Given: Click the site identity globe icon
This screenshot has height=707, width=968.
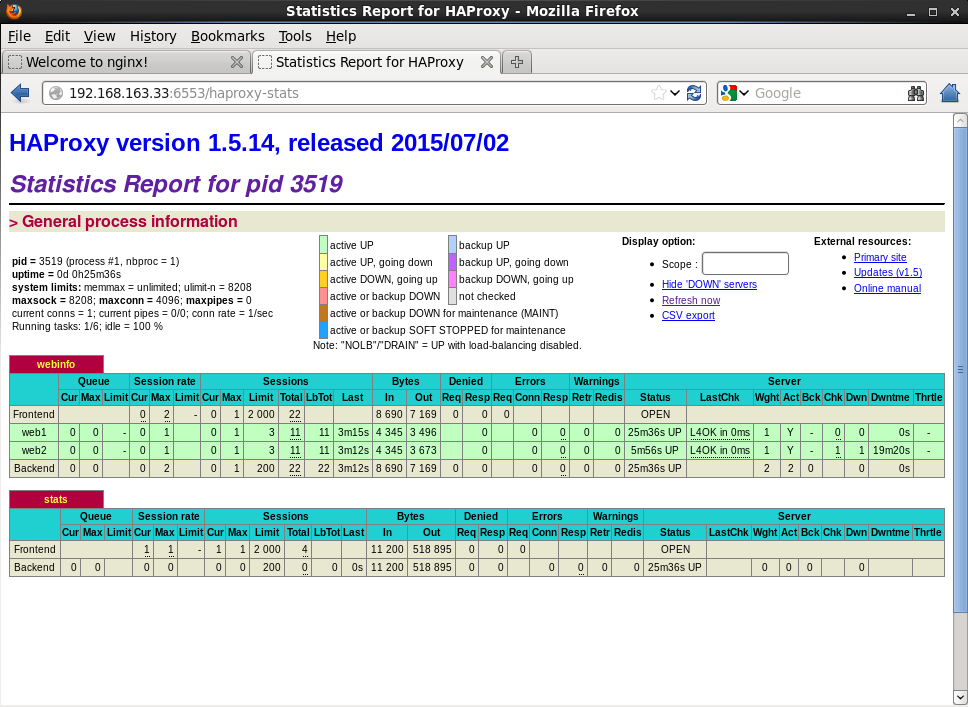Looking at the screenshot, I should coord(56,93).
